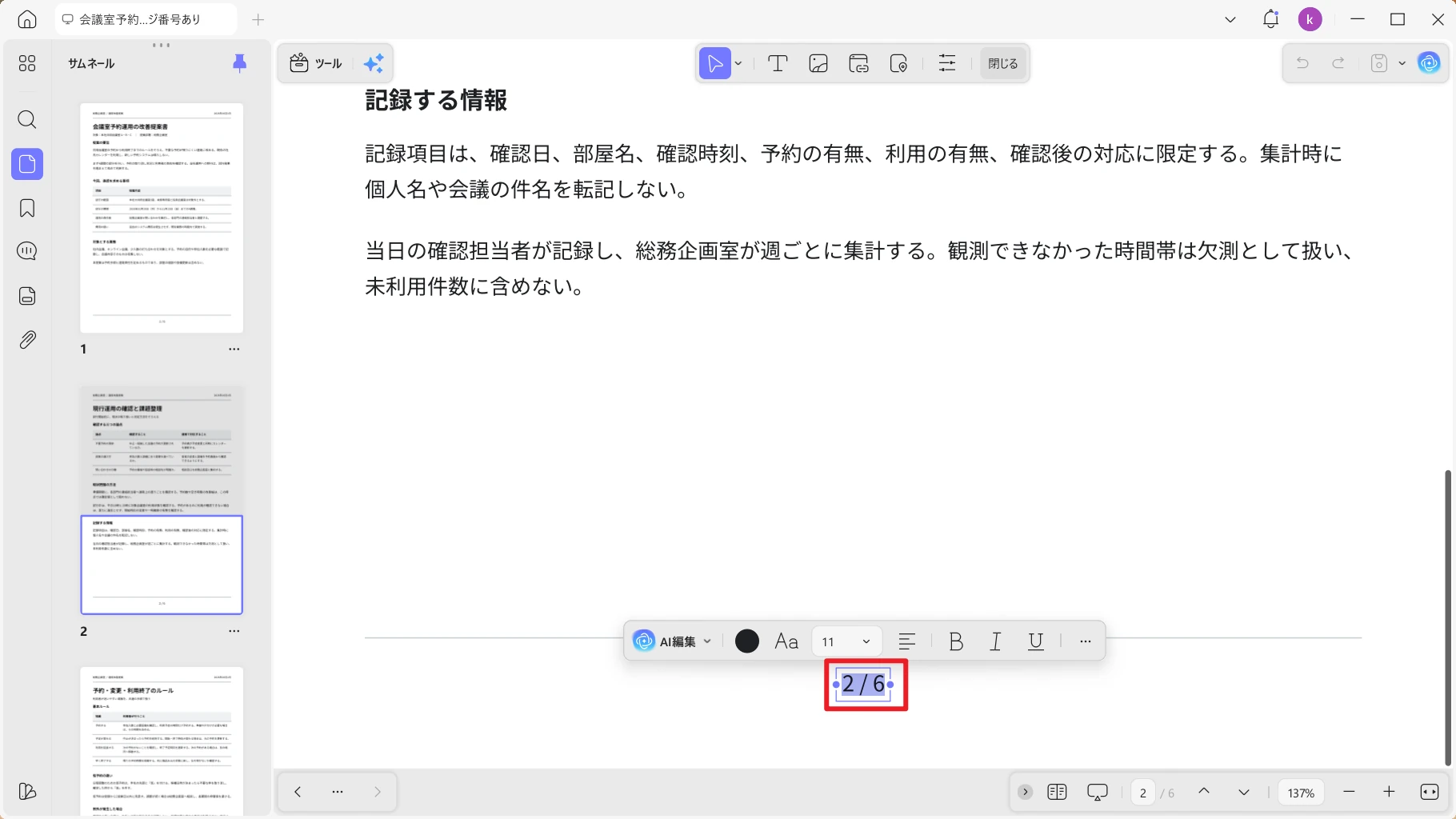Viewport: 1456px width, 819px height.
Task: Open the ツール menu
Action: coord(316,63)
